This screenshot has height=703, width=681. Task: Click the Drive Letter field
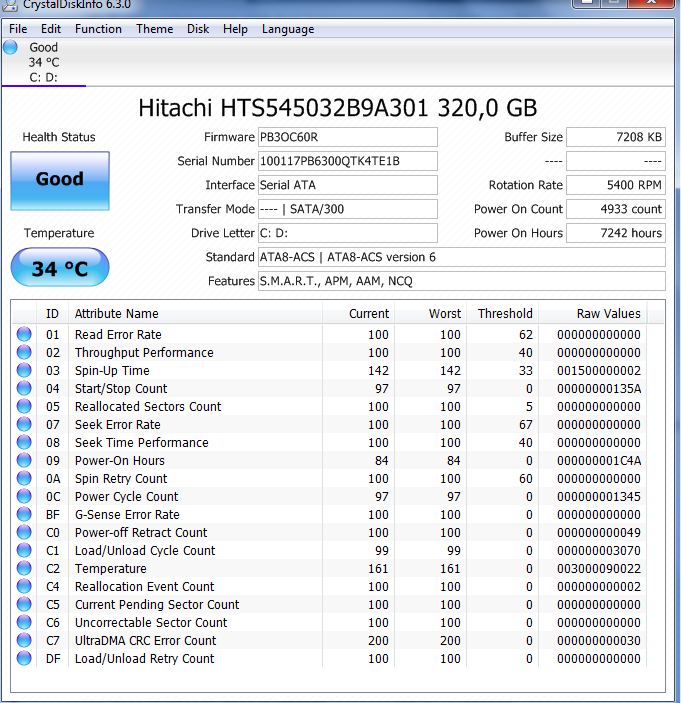click(347, 233)
